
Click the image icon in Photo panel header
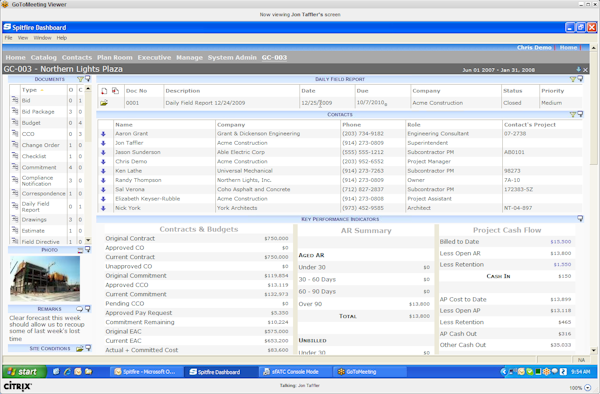(x=80, y=250)
